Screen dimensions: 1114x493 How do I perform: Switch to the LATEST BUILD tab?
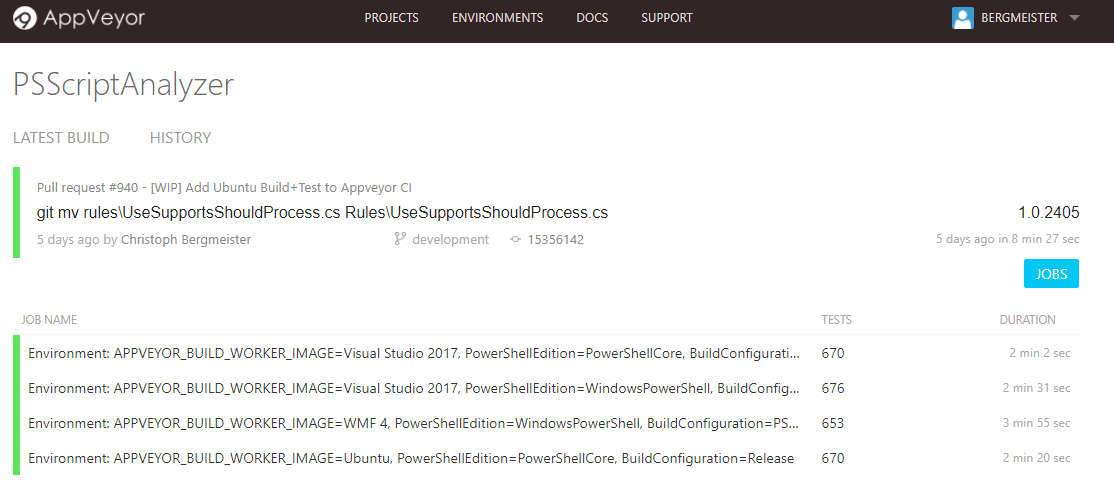pos(61,138)
